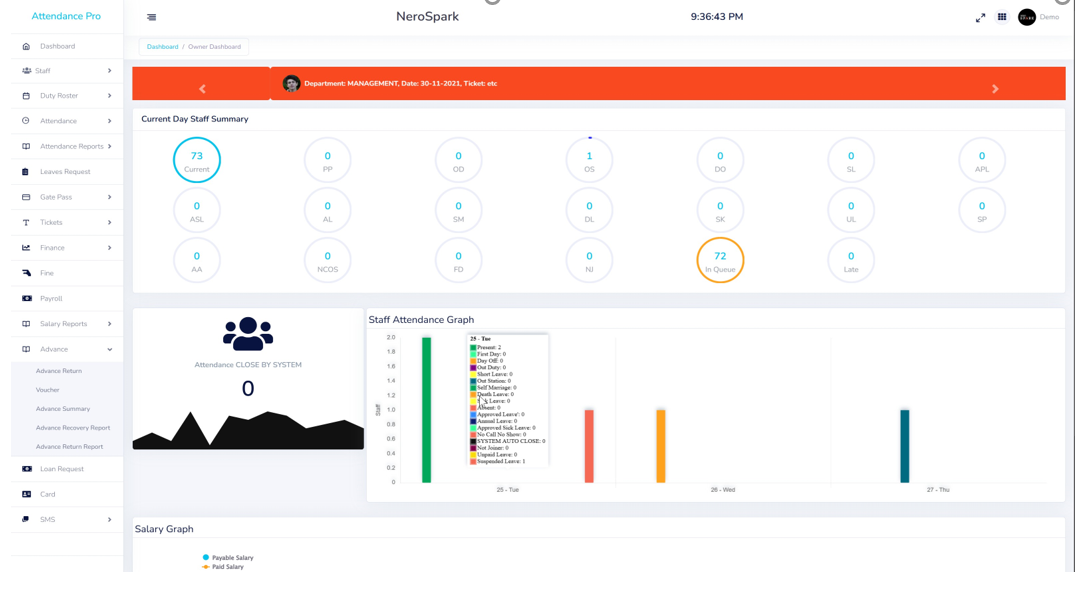The height and width of the screenshot is (590, 1085).
Task: Collapse the Advance submenu
Action: point(109,350)
